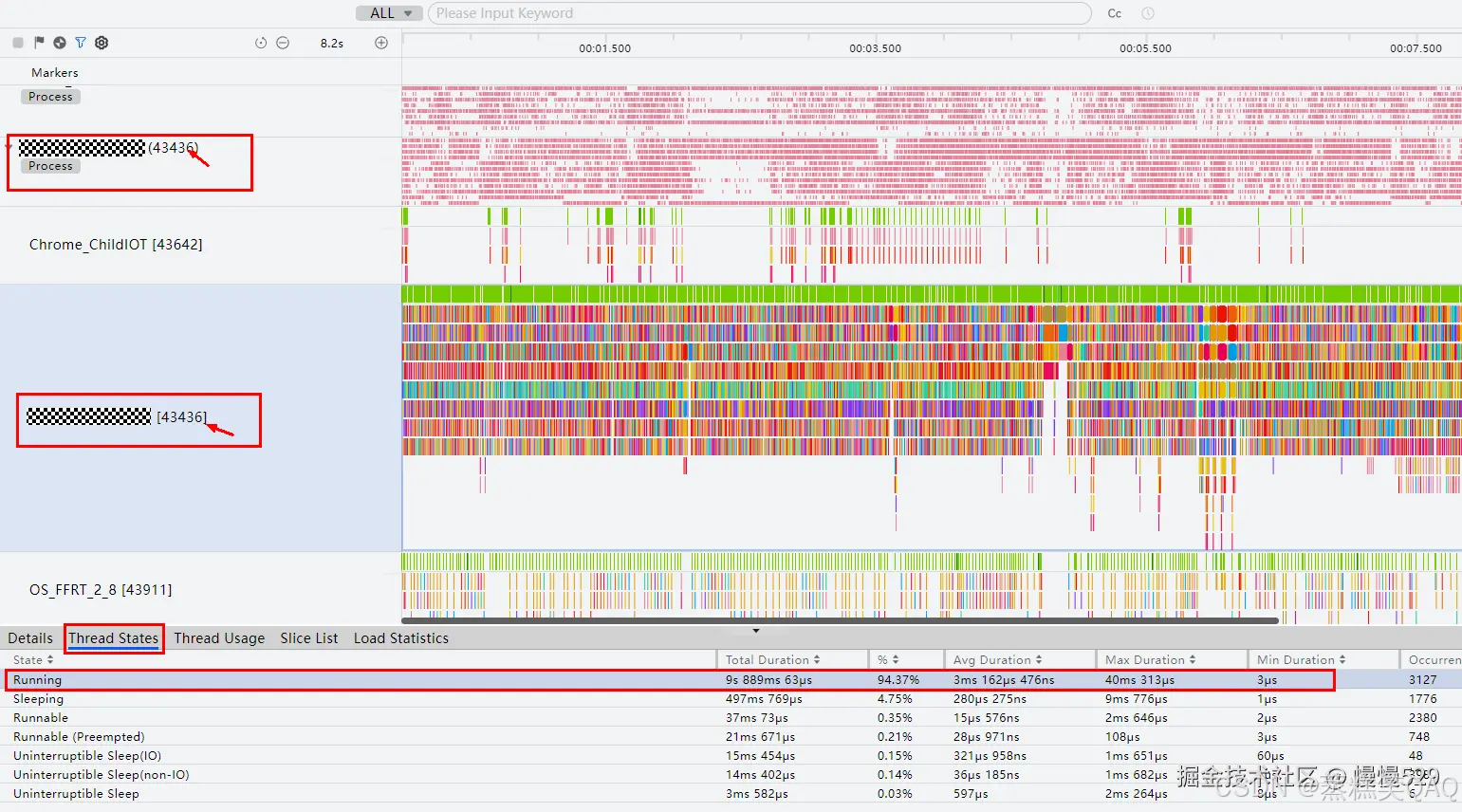Select the [43436] main thread row
The width and height of the screenshot is (1462, 812).
click(x=201, y=418)
